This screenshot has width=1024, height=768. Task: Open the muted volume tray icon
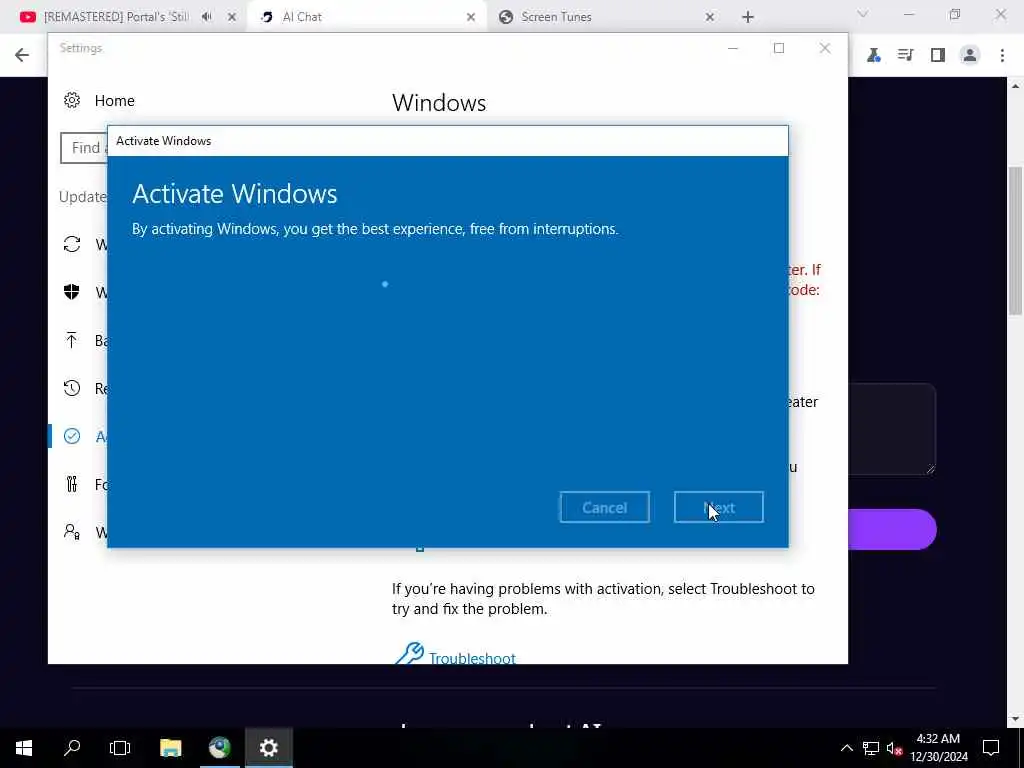[x=894, y=748]
